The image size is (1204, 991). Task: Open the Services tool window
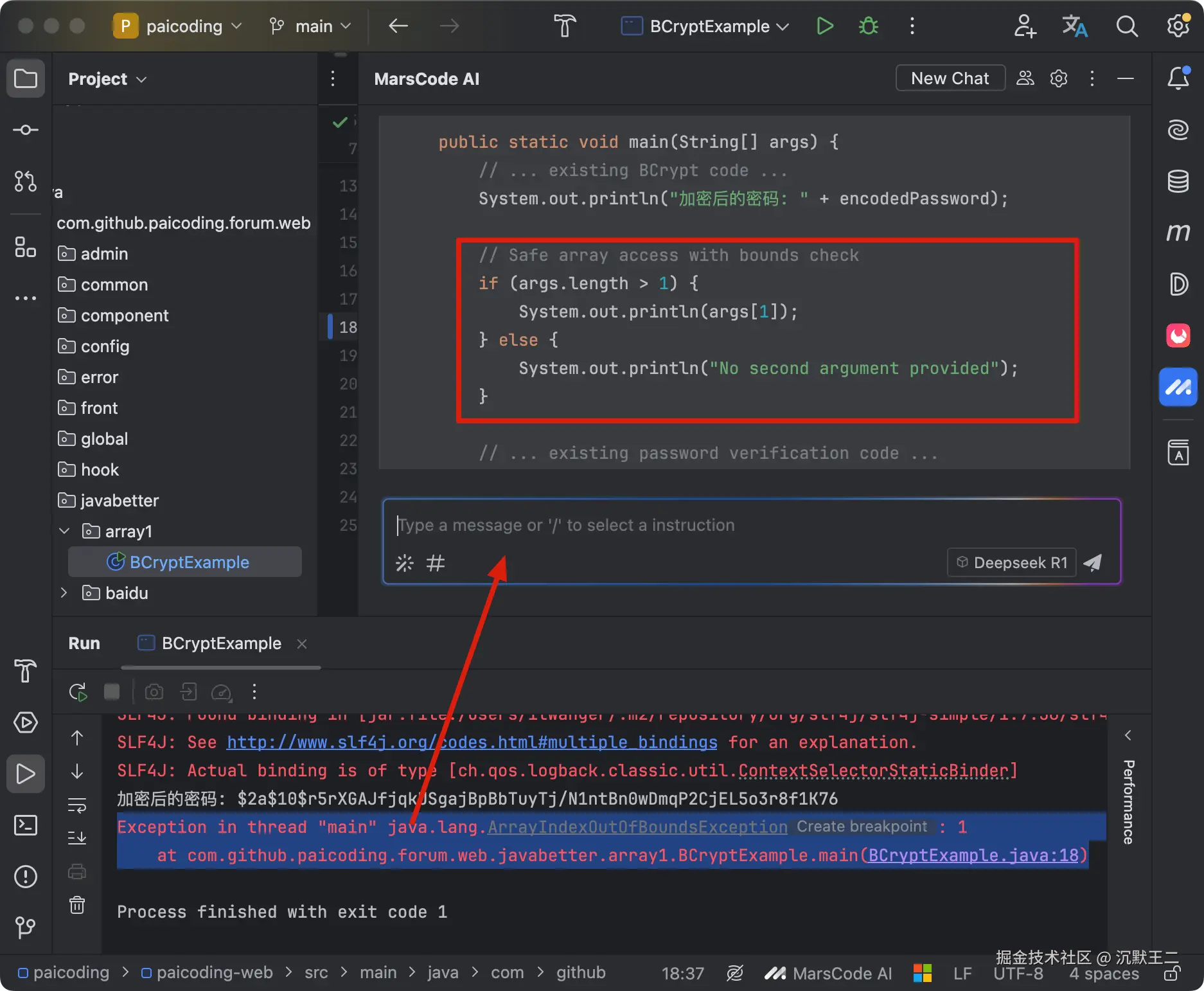point(26,722)
